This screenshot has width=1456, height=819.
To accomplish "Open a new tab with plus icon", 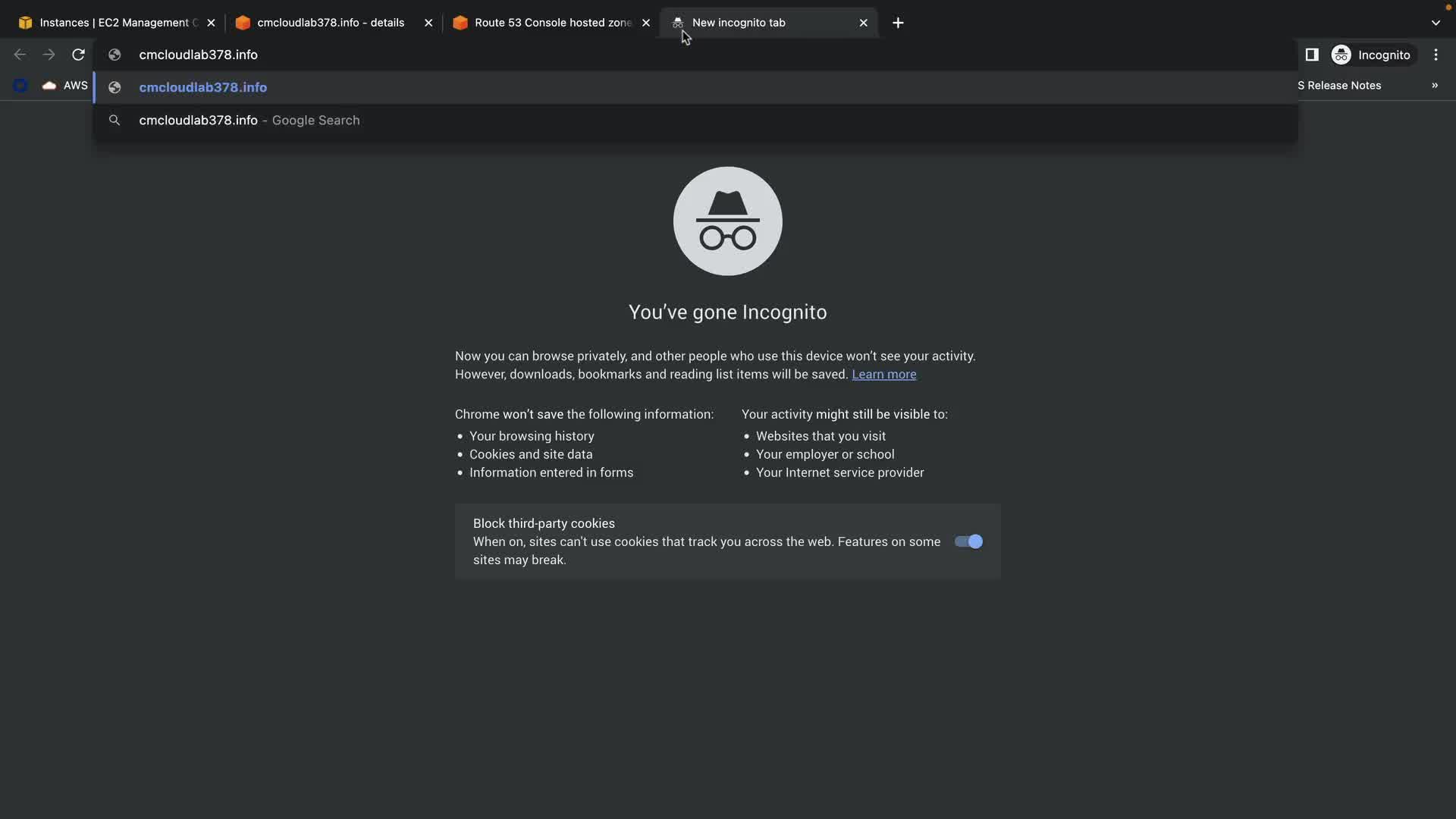I will point(898,23).
